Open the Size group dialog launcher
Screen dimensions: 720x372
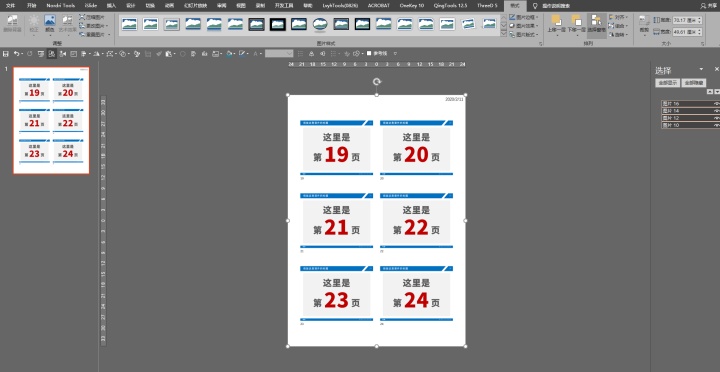703,44
